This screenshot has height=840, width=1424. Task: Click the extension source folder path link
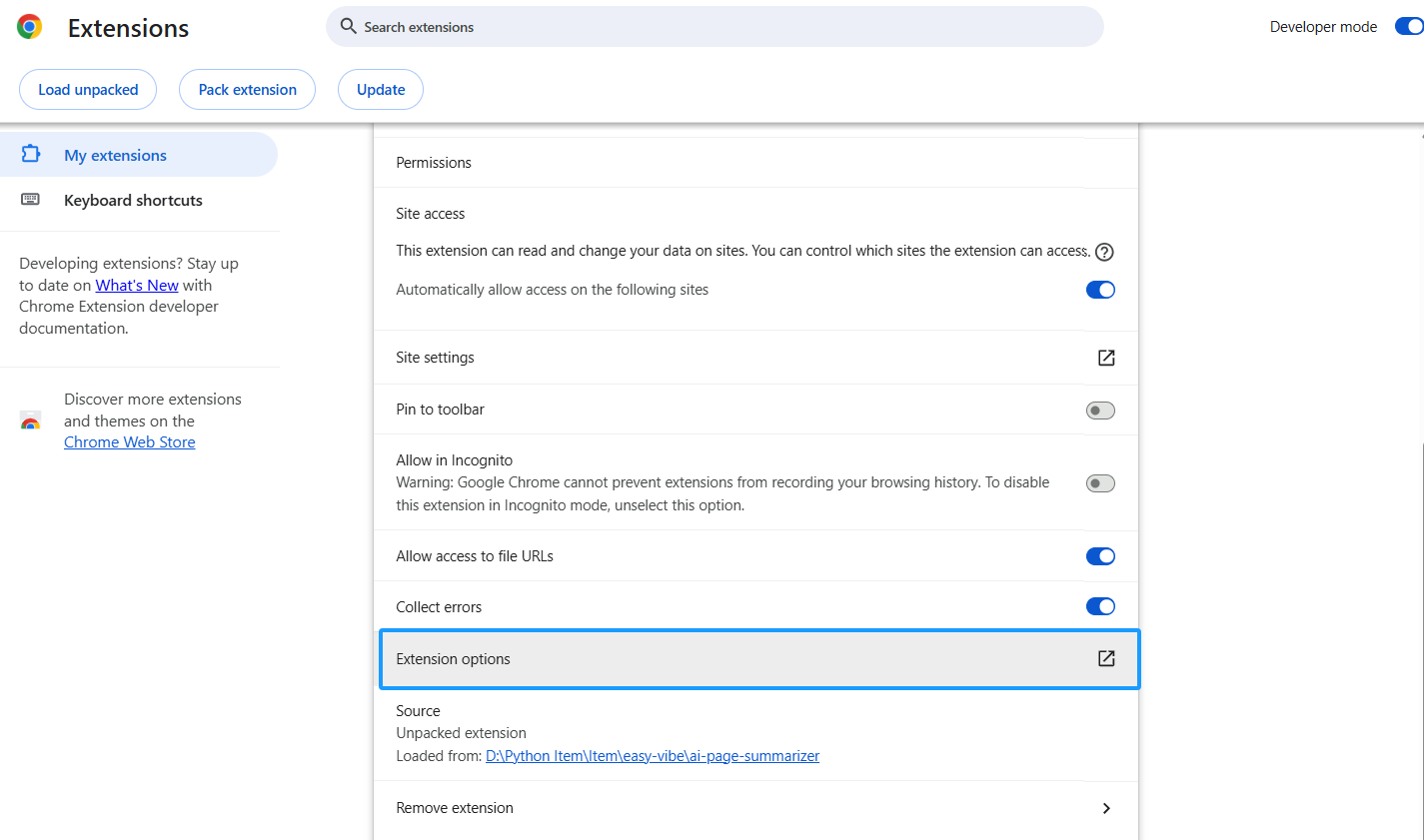click(x=653, y=756)
